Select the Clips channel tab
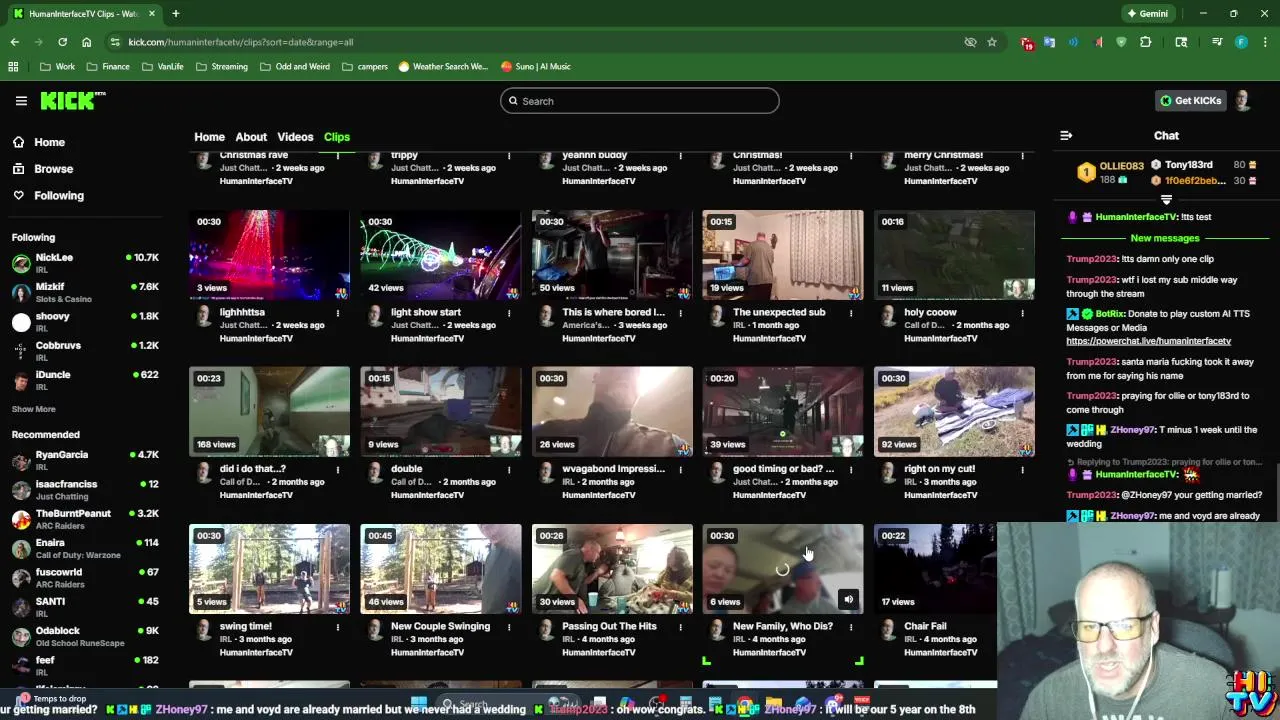Viewport: 1280px width, 720px height. point(337,137)
